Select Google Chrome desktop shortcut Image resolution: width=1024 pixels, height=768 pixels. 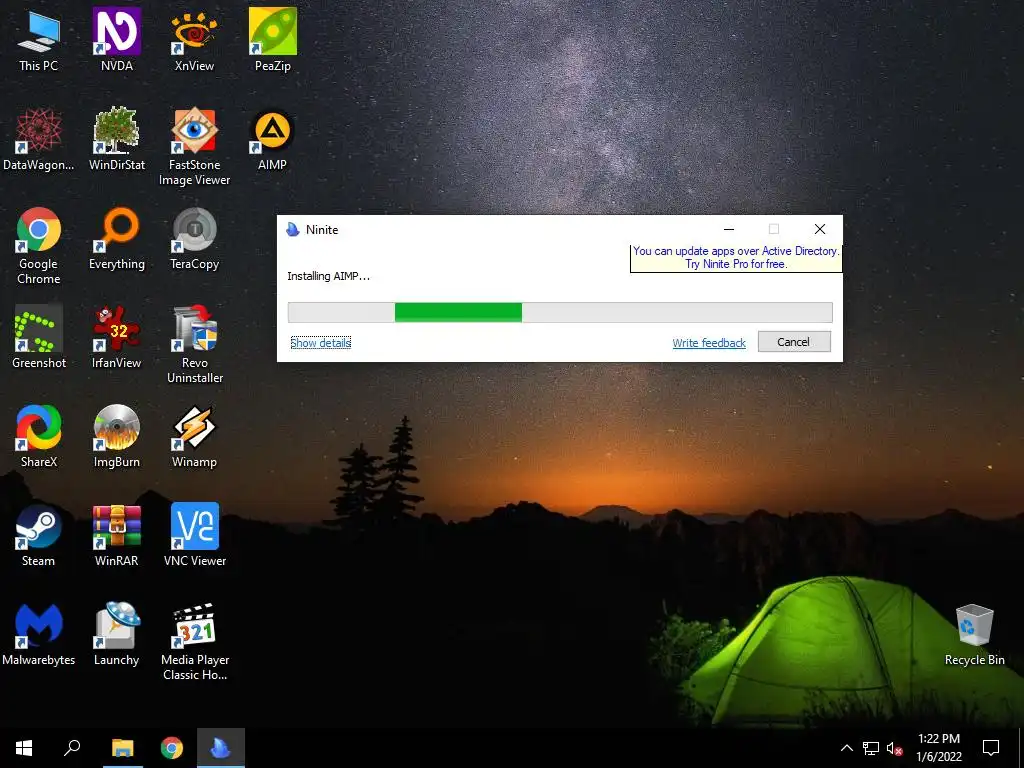pos(39,246)
